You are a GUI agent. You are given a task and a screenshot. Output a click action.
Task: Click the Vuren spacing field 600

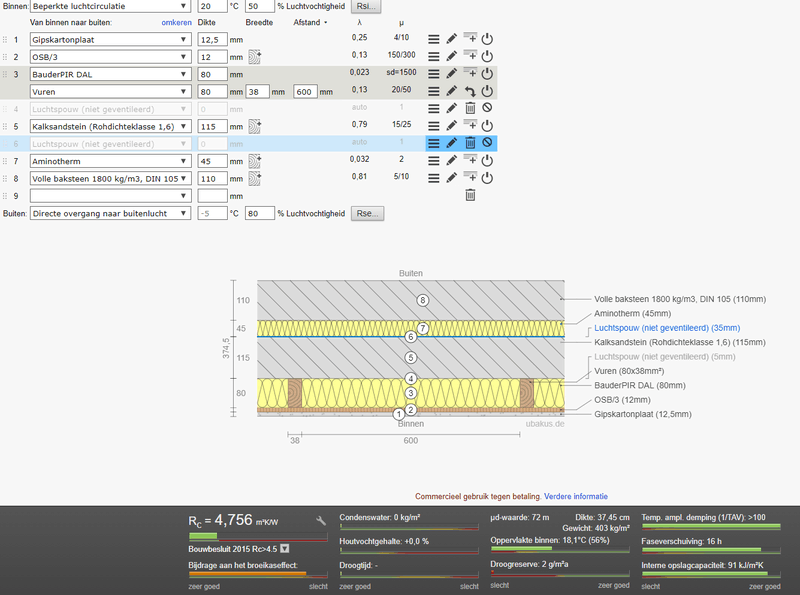(x=306, y=92)
